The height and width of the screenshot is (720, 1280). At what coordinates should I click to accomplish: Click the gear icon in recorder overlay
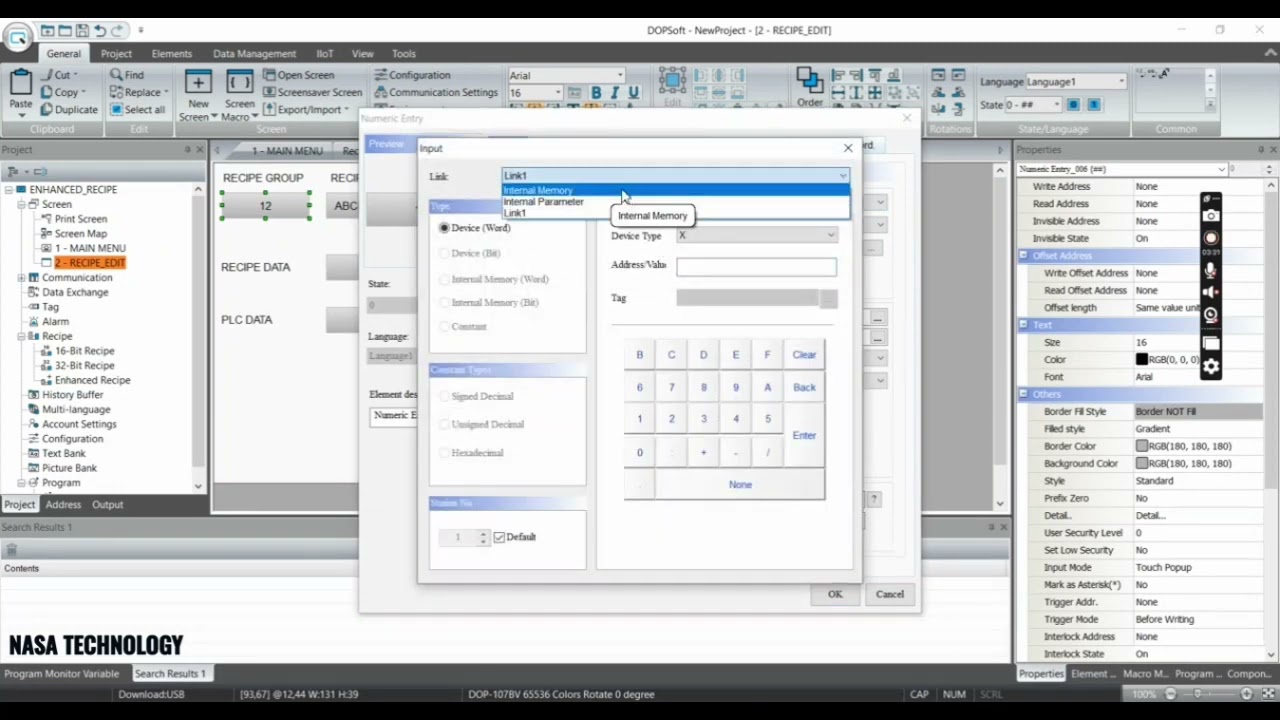(1211, 366)
